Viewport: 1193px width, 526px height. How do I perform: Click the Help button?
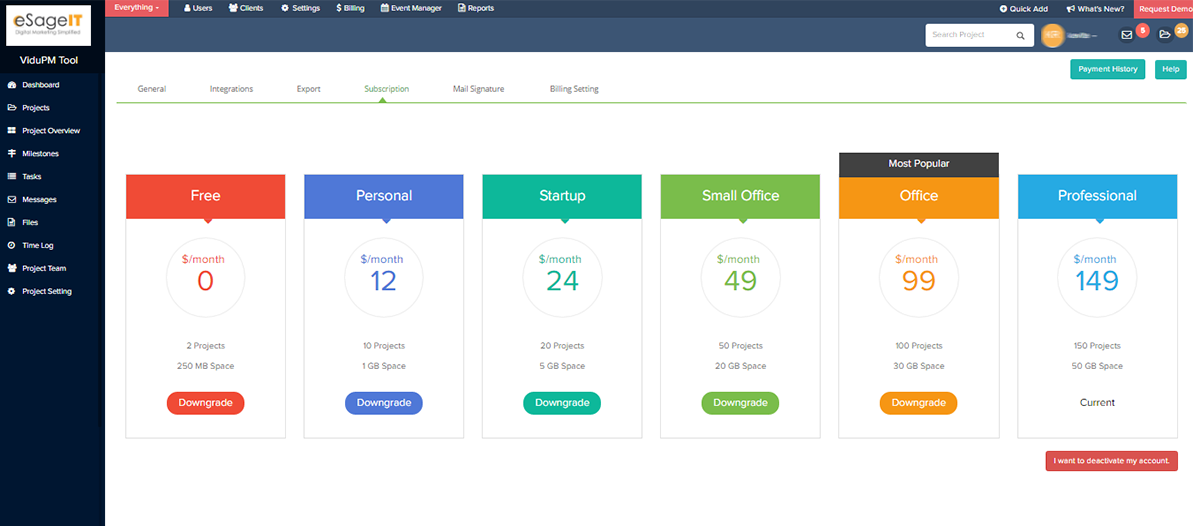(1170, 69)
